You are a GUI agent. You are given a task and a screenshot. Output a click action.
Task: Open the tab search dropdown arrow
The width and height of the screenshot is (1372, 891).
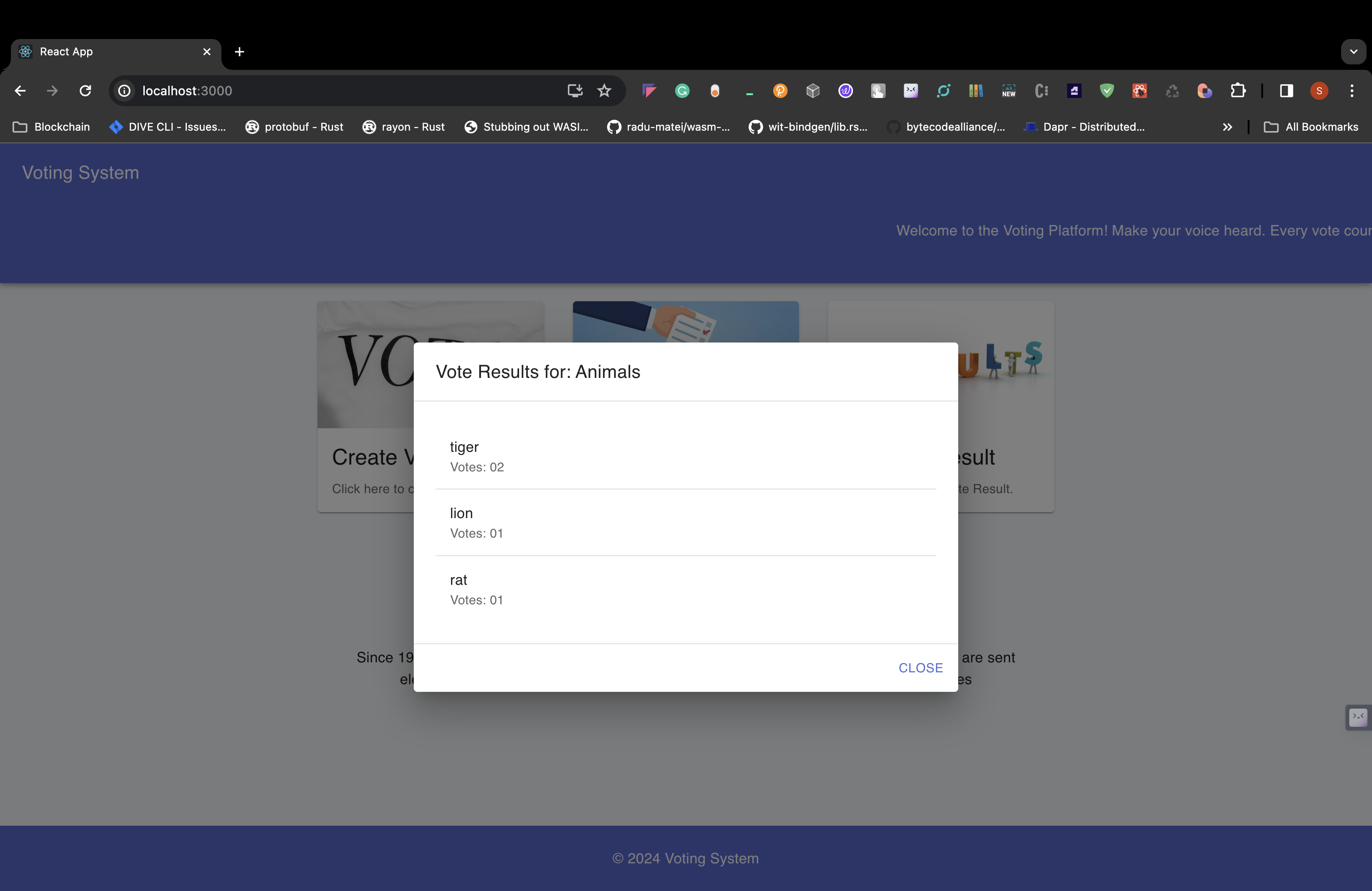click(x=1353, y=52)
